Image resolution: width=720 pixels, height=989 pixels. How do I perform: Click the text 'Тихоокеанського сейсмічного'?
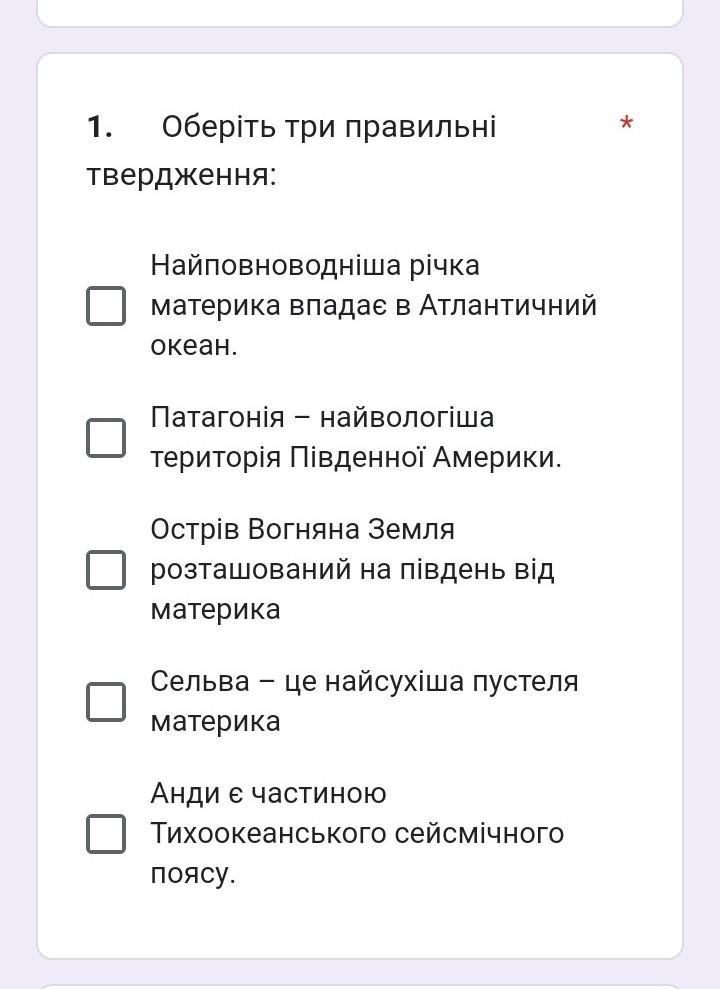pos(357,834)
